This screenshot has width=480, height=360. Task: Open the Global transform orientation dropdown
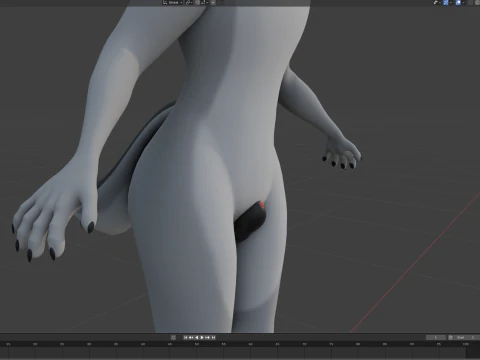tap(173, 2)
